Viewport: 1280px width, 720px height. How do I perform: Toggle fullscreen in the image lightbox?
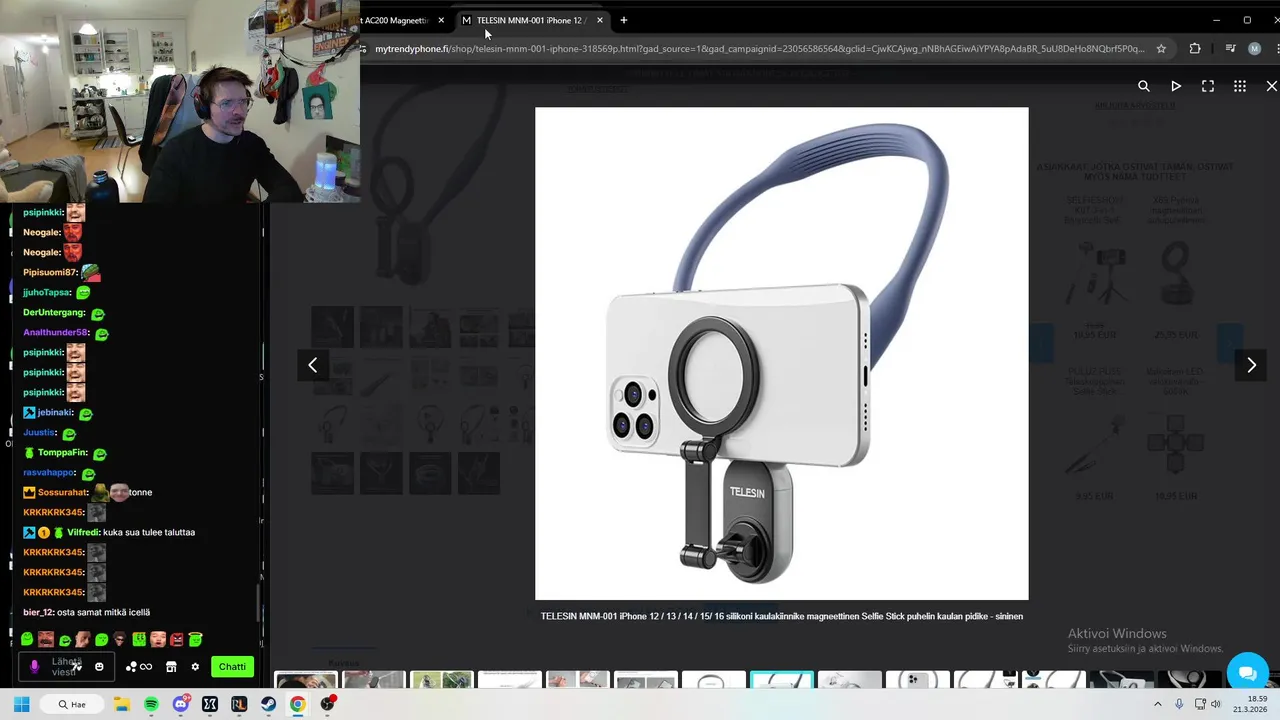(x=1208, y=86)
